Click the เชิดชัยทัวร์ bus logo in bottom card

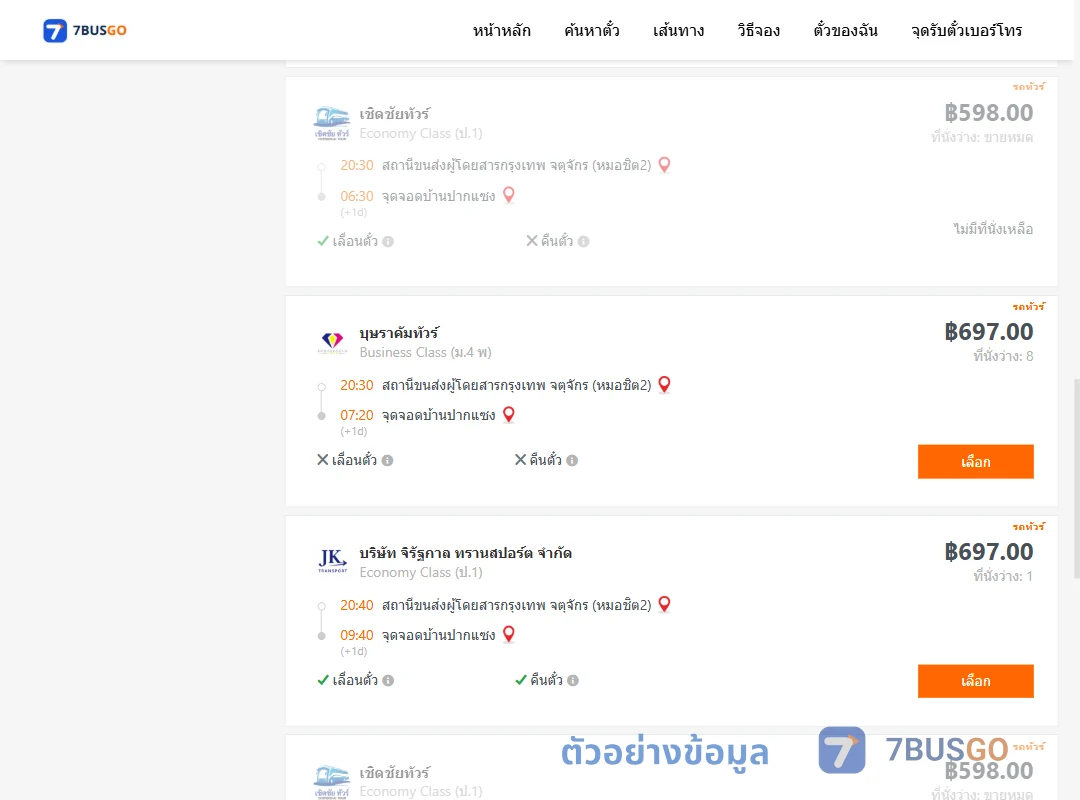click(332, 782)
